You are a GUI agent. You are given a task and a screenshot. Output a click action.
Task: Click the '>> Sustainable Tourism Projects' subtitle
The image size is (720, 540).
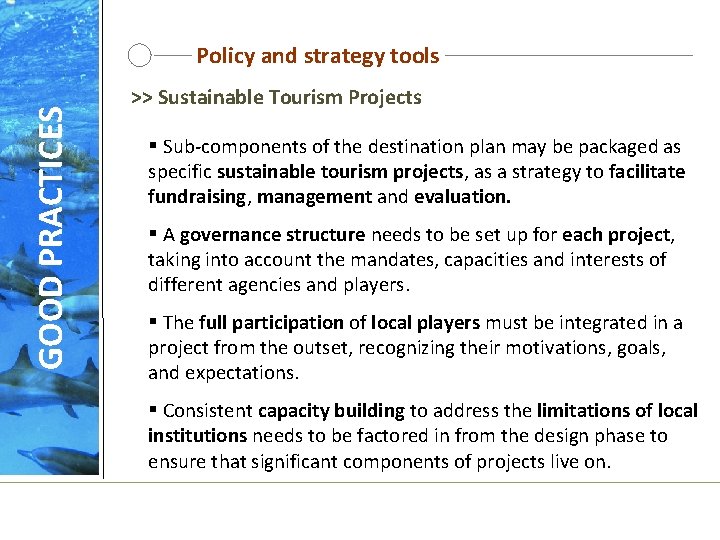(x=276, y=97)
